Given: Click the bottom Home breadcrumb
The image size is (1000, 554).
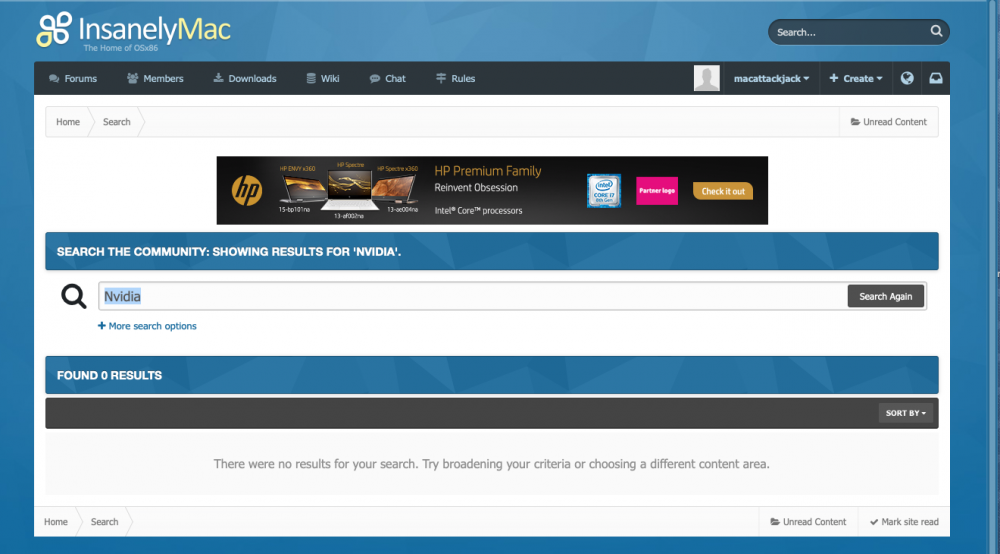Looking at the screenshot, I should tap(55, 521).
